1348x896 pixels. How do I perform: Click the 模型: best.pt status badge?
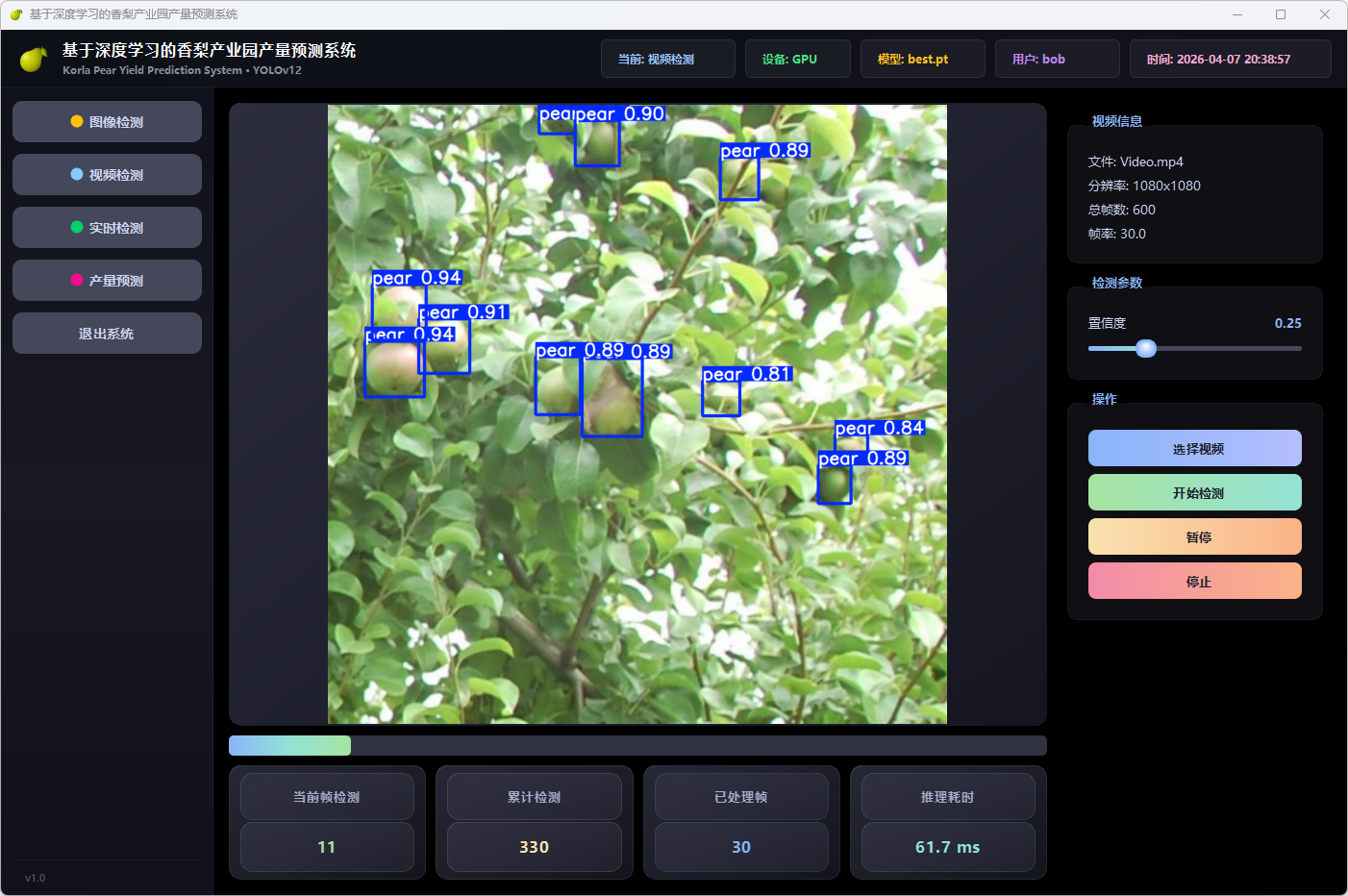point(922,60)
